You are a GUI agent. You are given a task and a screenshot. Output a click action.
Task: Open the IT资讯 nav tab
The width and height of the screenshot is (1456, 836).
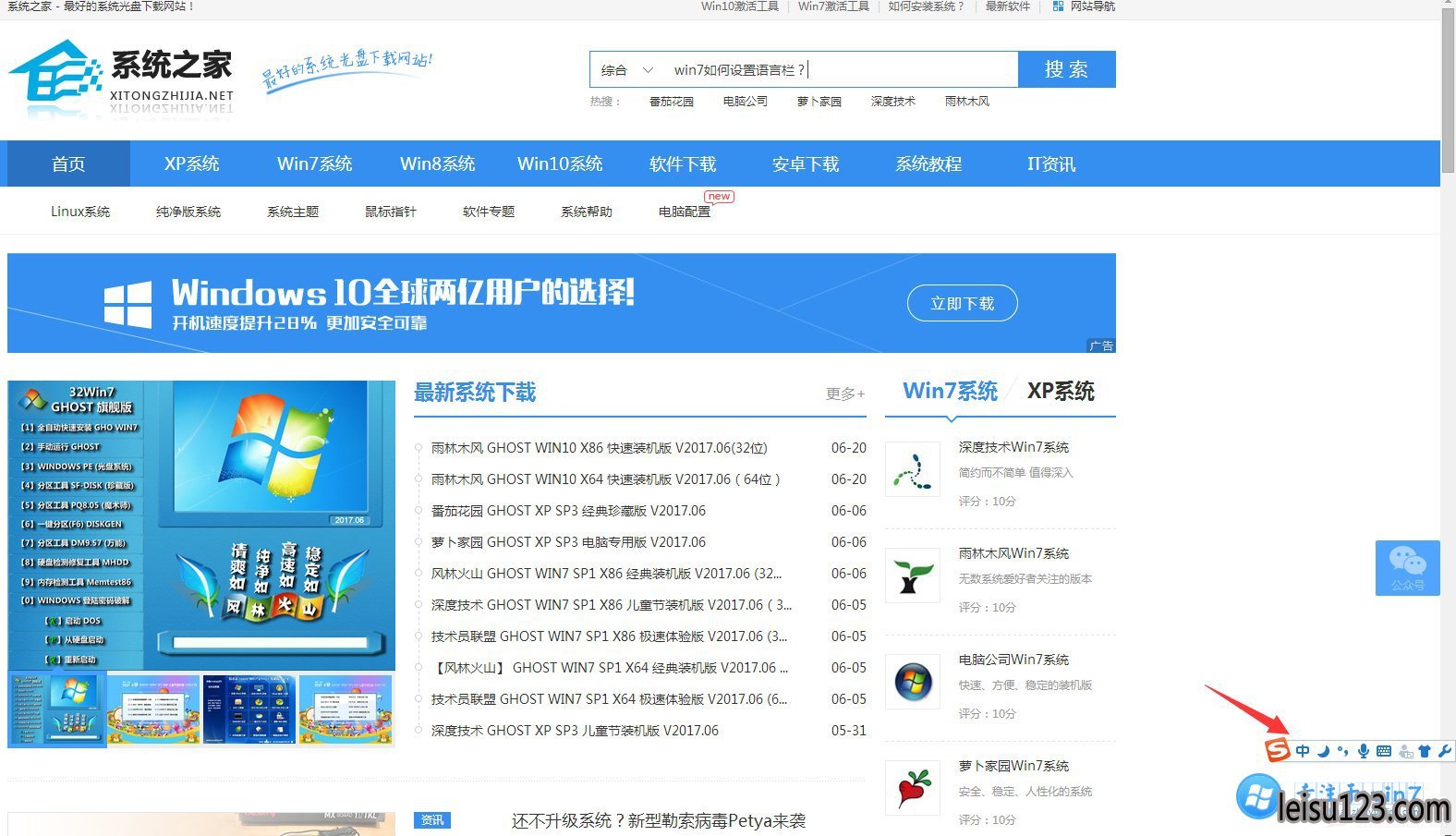[1051, 164]
